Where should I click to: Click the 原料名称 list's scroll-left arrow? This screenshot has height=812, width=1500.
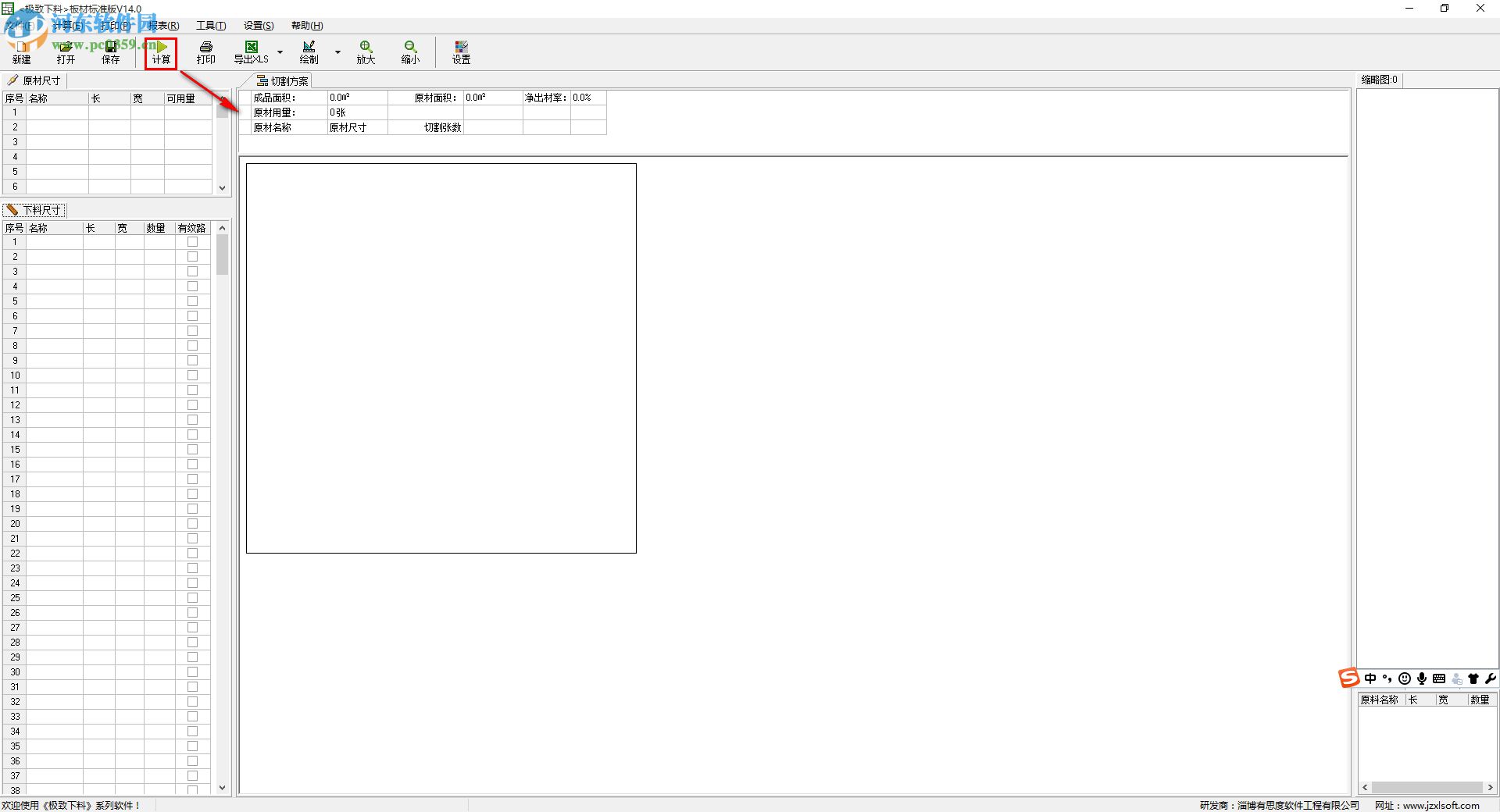pos(1365,788)
